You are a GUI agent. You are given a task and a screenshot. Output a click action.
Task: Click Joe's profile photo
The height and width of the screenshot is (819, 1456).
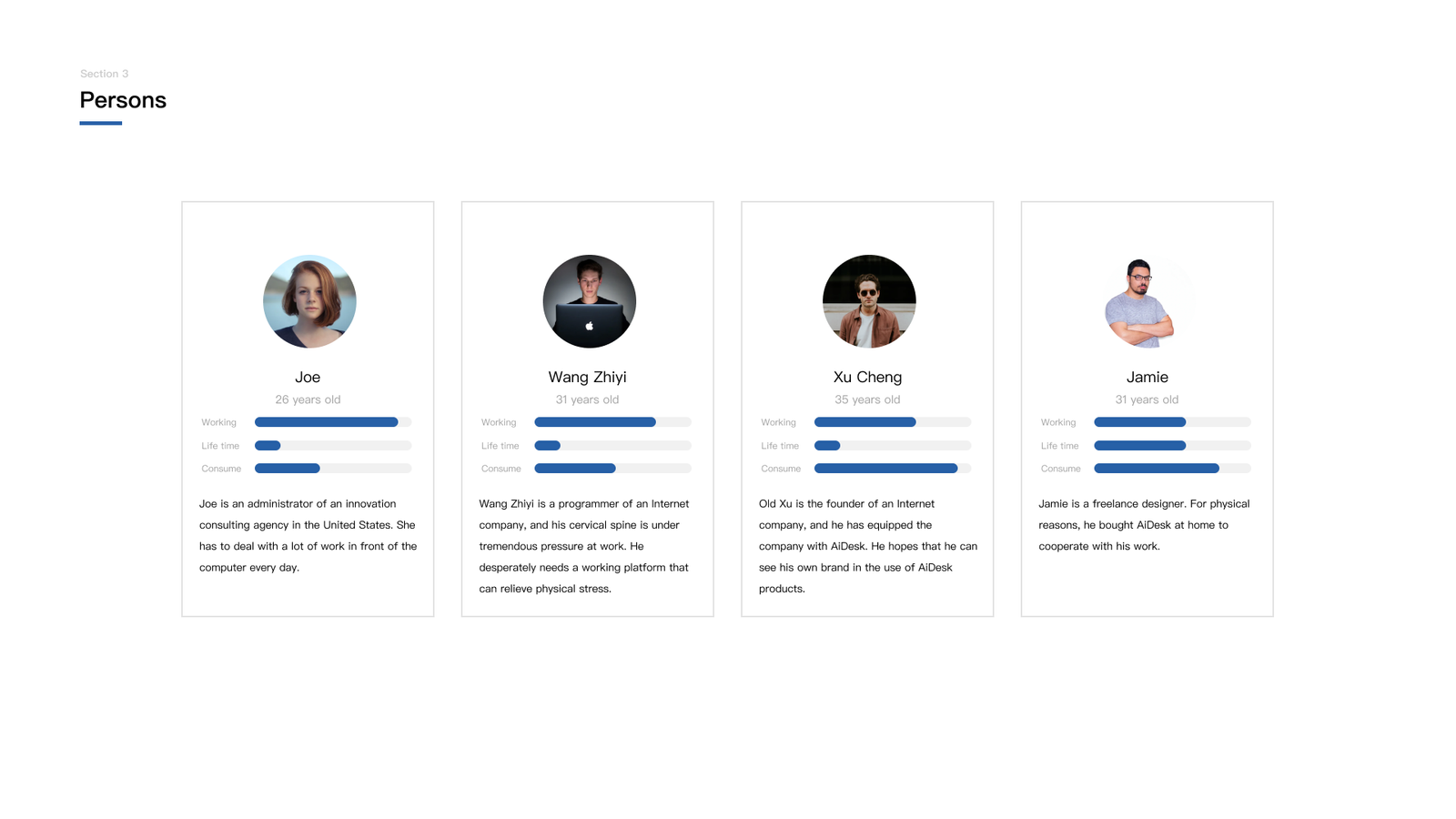coord(309,301)
